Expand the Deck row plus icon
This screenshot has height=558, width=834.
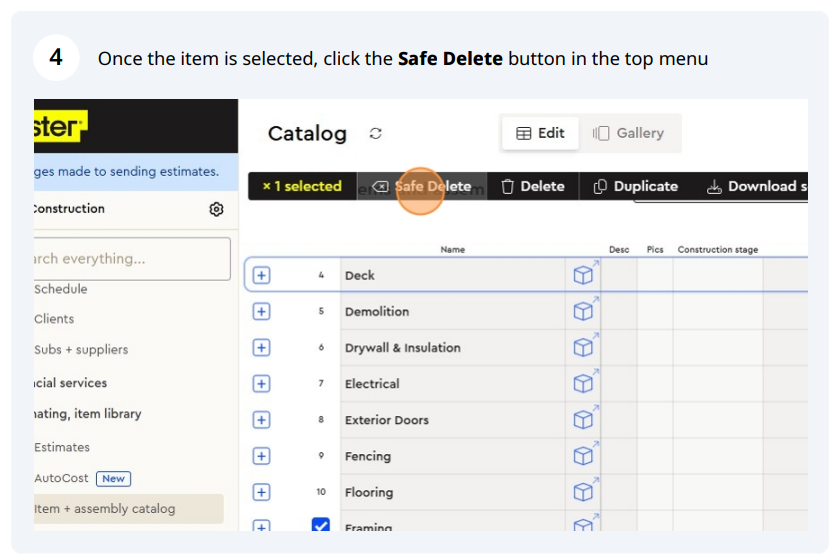pyautogui.click(x=261, y=276)
